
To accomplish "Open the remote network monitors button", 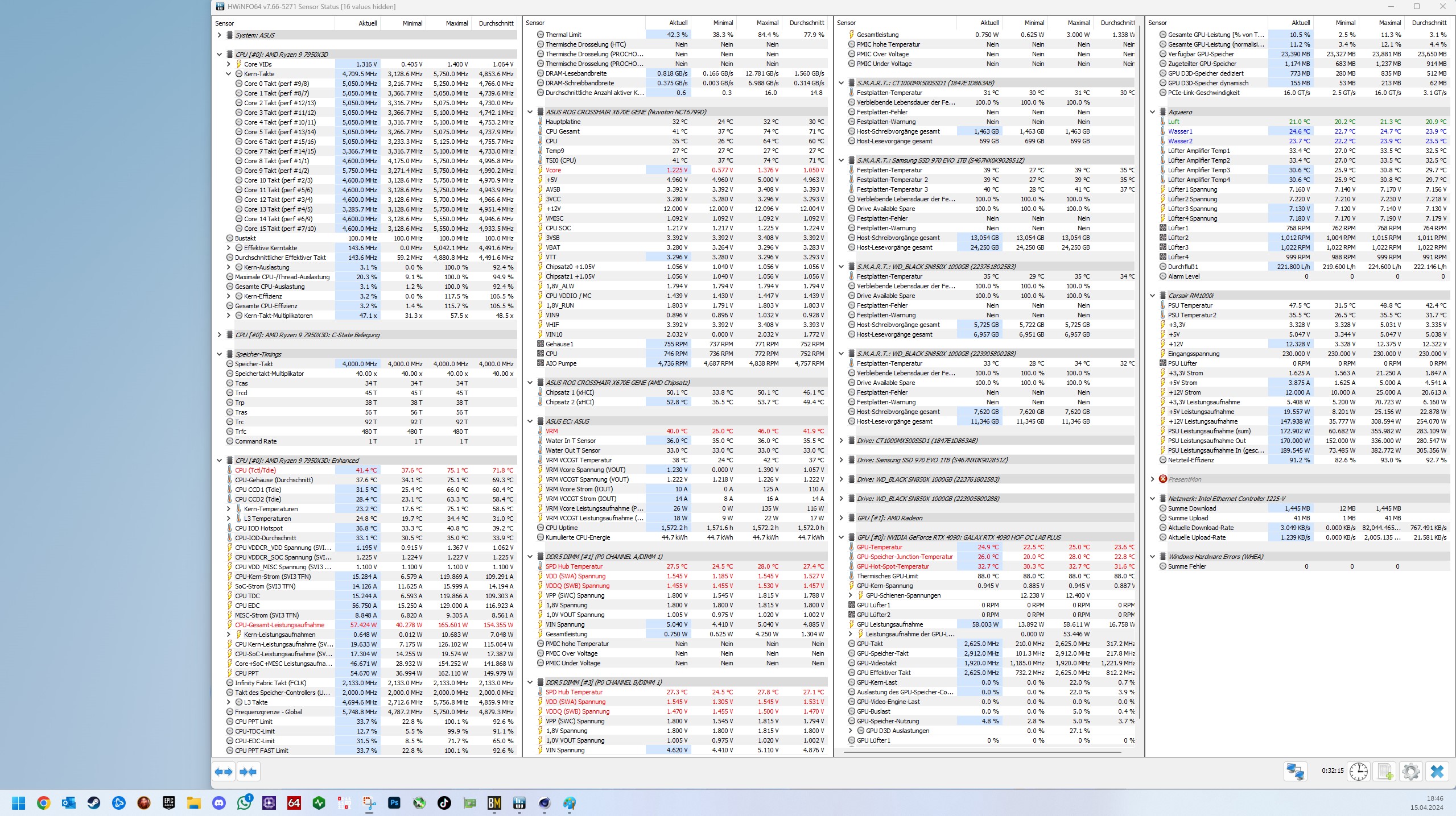I will (1296, 772).
